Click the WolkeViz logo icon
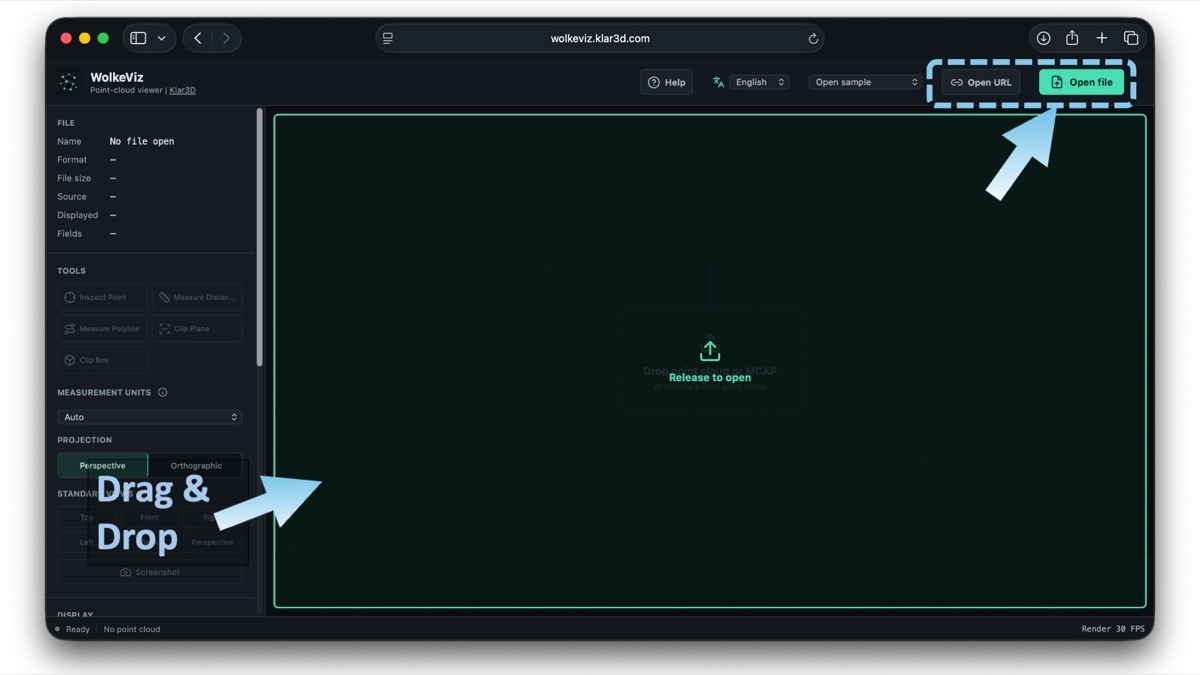Viewport: 1200px width, 675px height. tap(68, 82)
